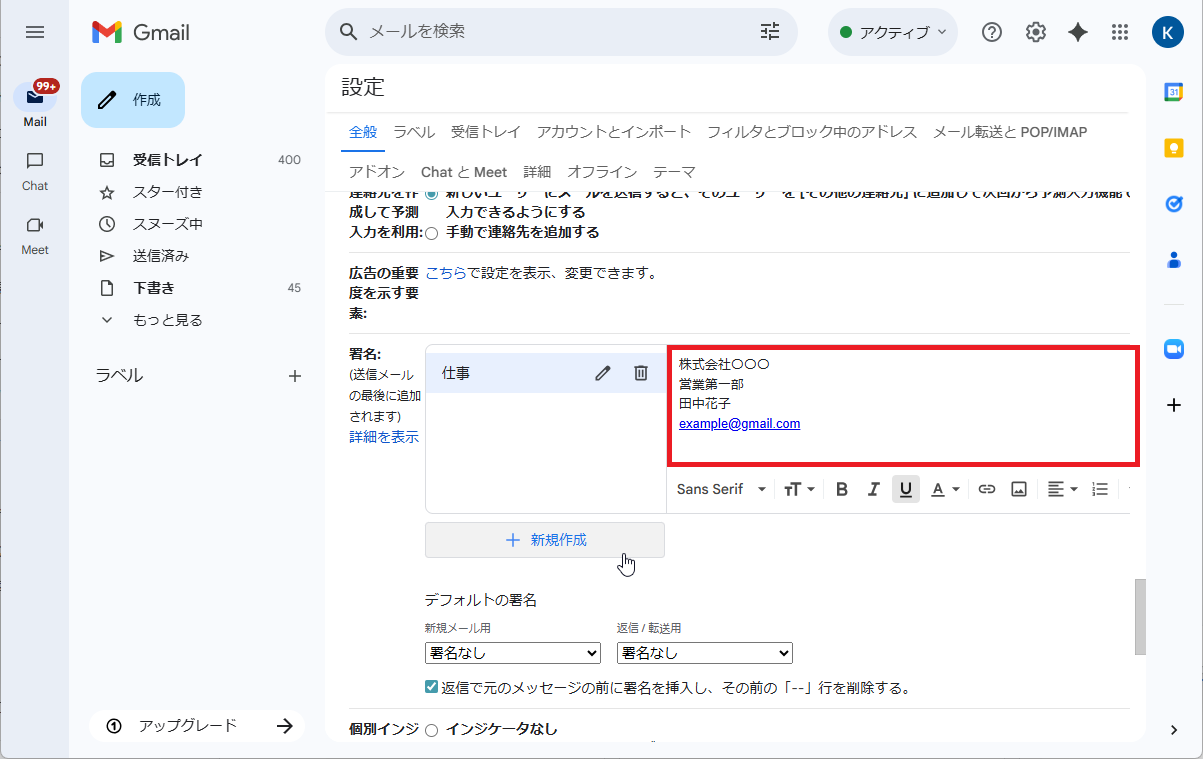Switch to the ラベル settings tab
Screen dimensions: 1203x760
pos(413,131)
